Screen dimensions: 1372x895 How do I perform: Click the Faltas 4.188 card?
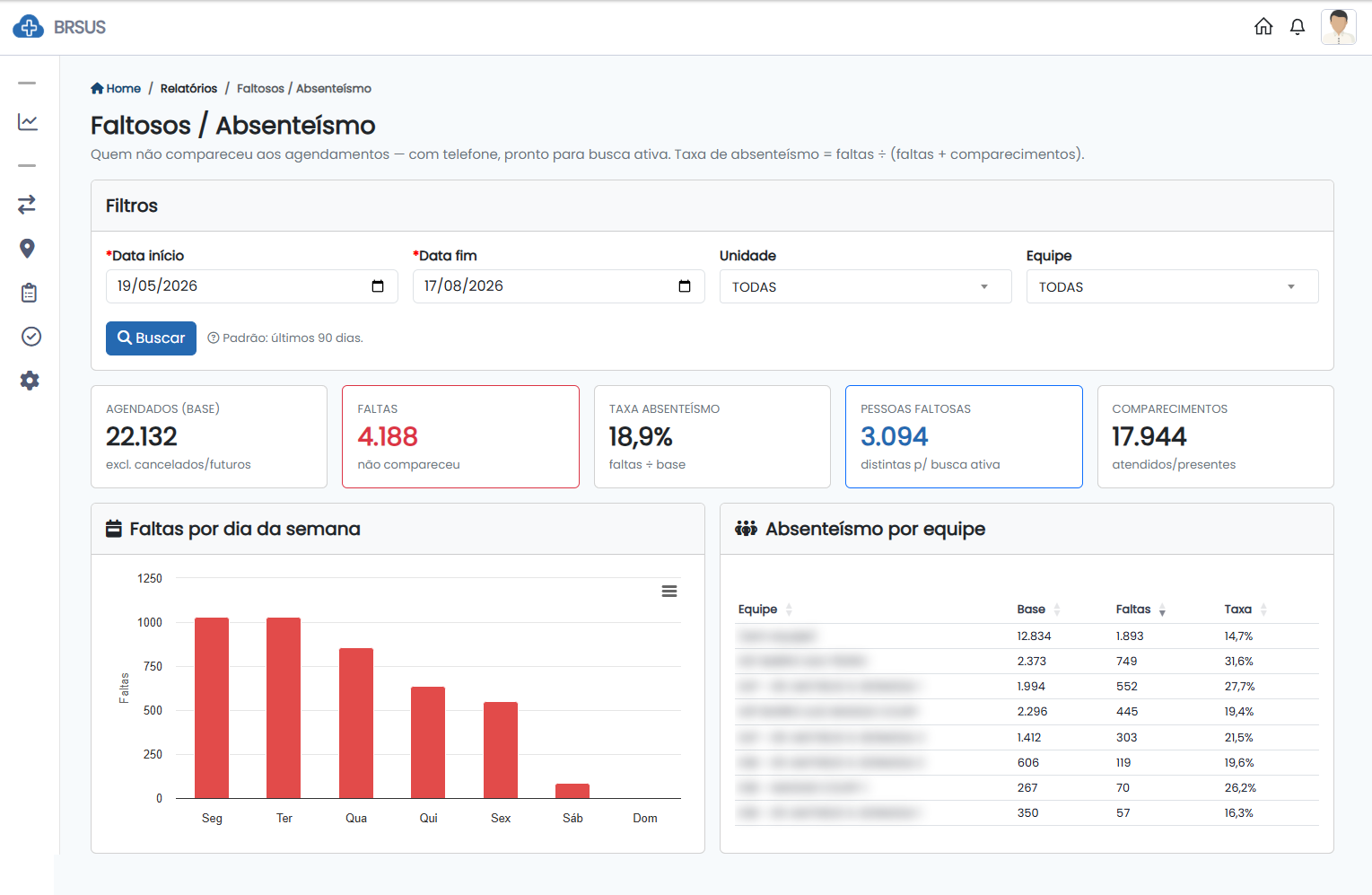[x=460, y=436]
